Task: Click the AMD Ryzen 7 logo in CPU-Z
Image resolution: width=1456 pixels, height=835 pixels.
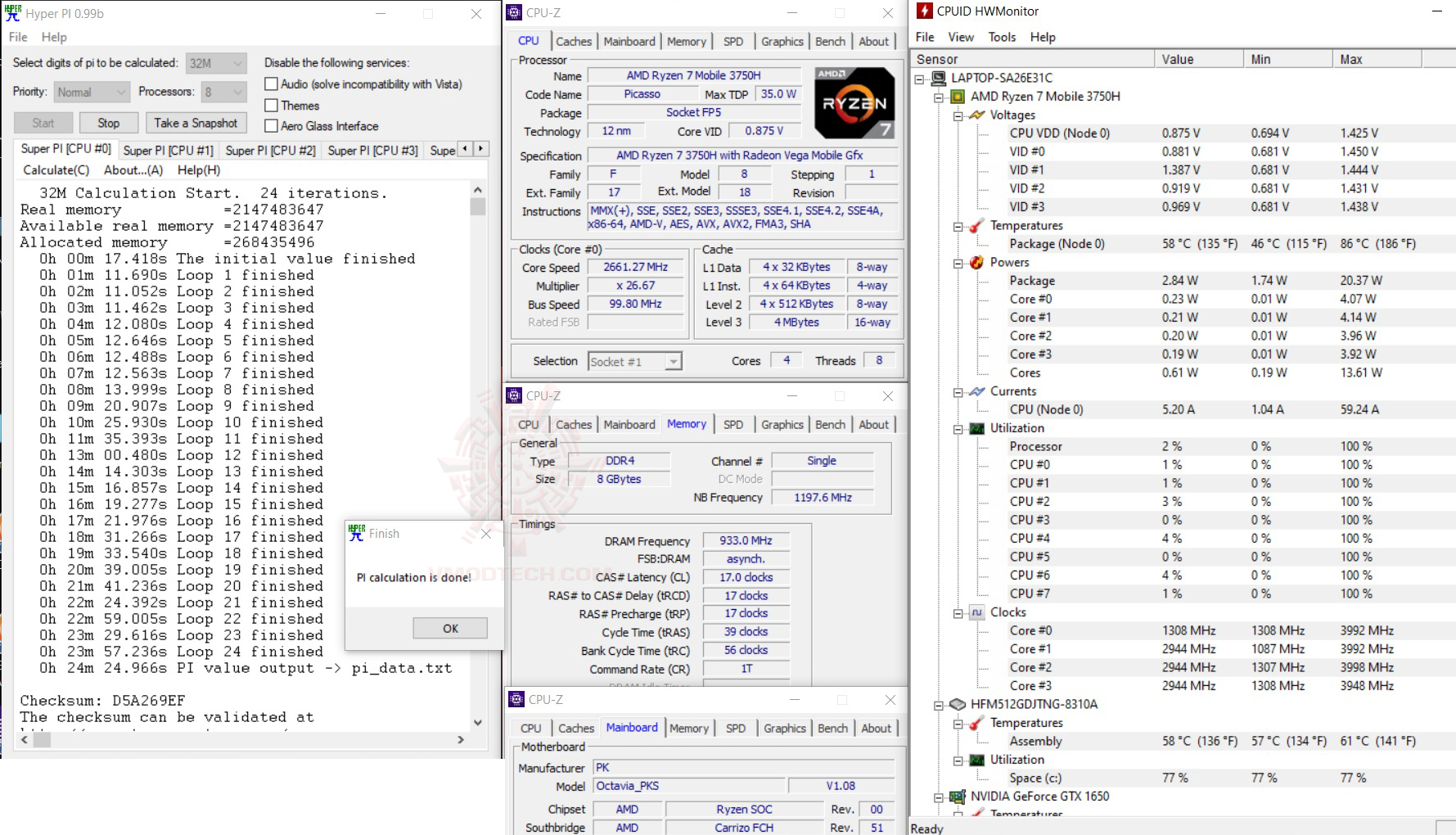Action: (x=854, y=102)
